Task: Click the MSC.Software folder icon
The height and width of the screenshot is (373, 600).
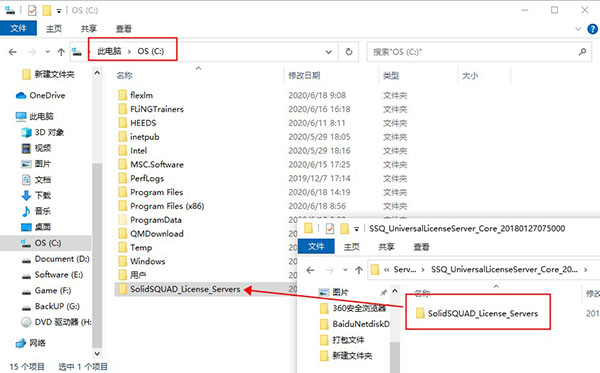Action: pyautogui.click(x=122, y=165)
